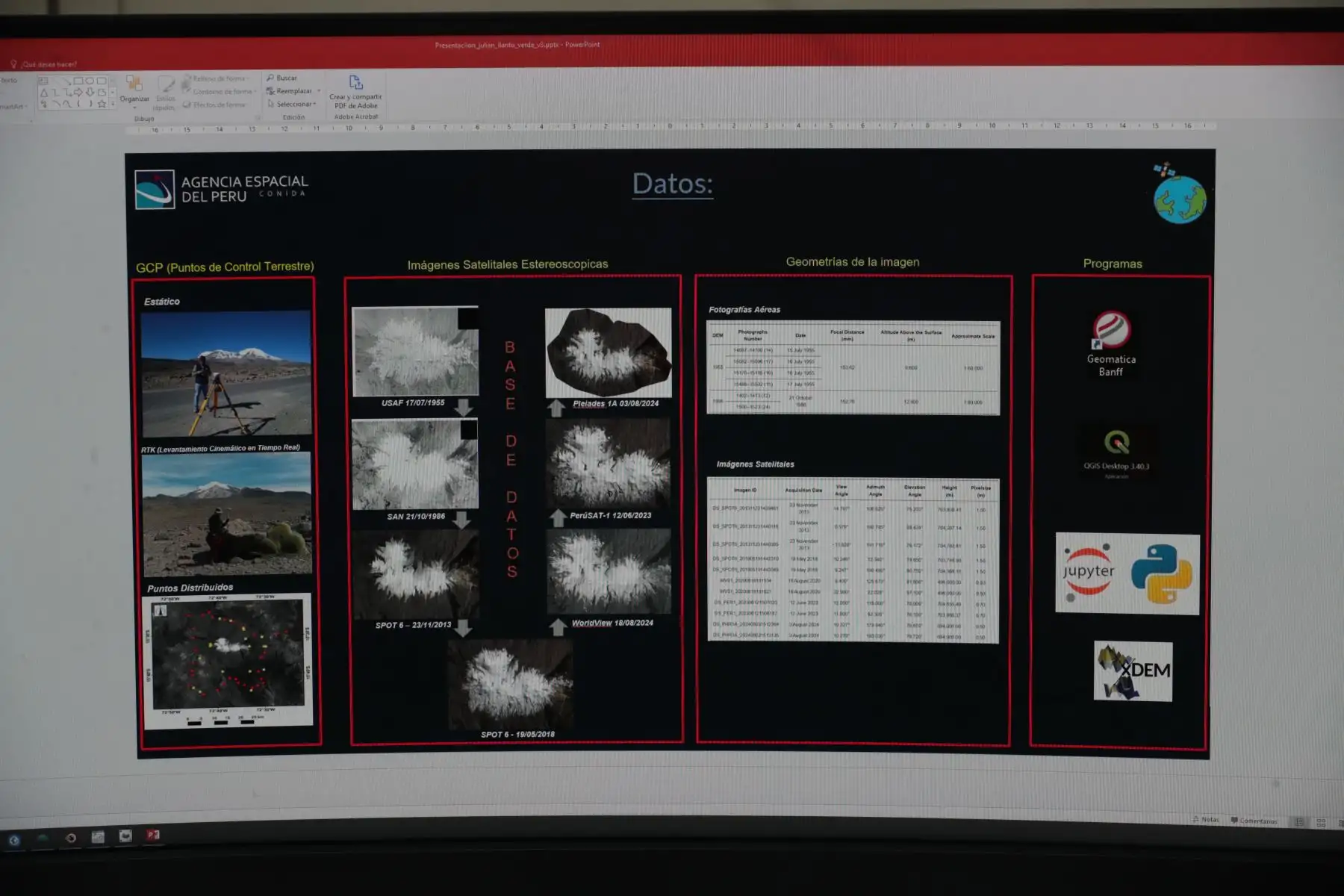
Task: Click the 'Estático' label text
Action: (162, 302)
